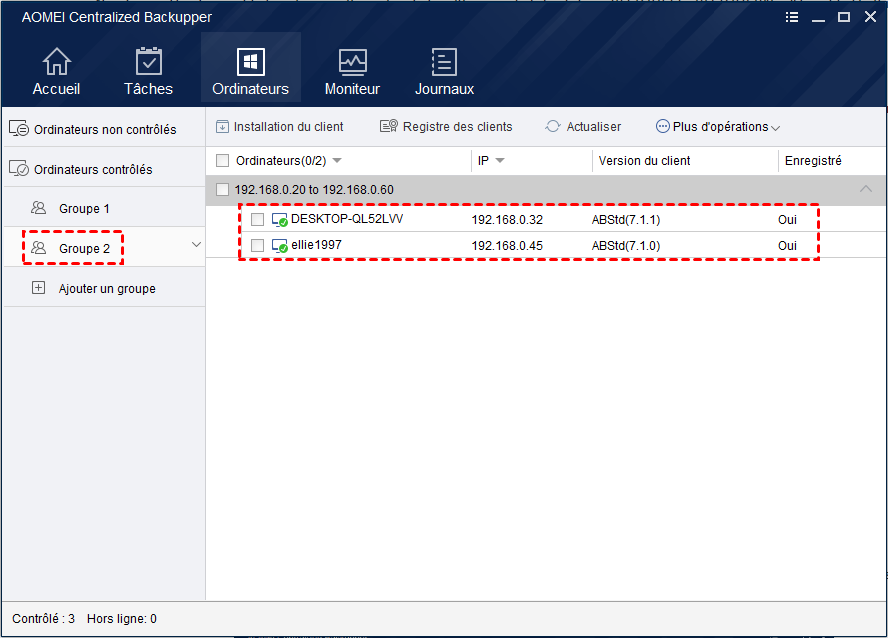
Task: Click Oui in the ellie1997 row
Action: click(787, 246)
